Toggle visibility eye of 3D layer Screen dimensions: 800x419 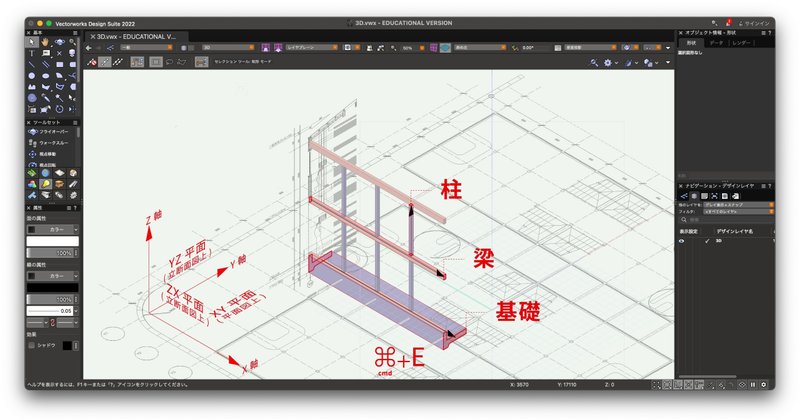tap(682, 241)
